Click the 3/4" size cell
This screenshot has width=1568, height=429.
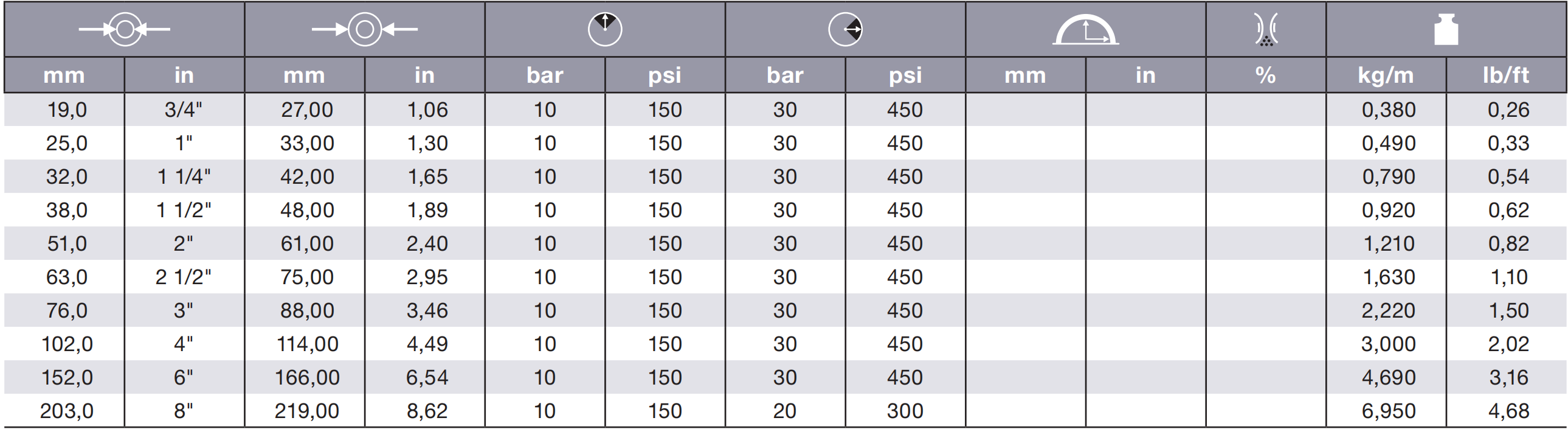[184, 110]
